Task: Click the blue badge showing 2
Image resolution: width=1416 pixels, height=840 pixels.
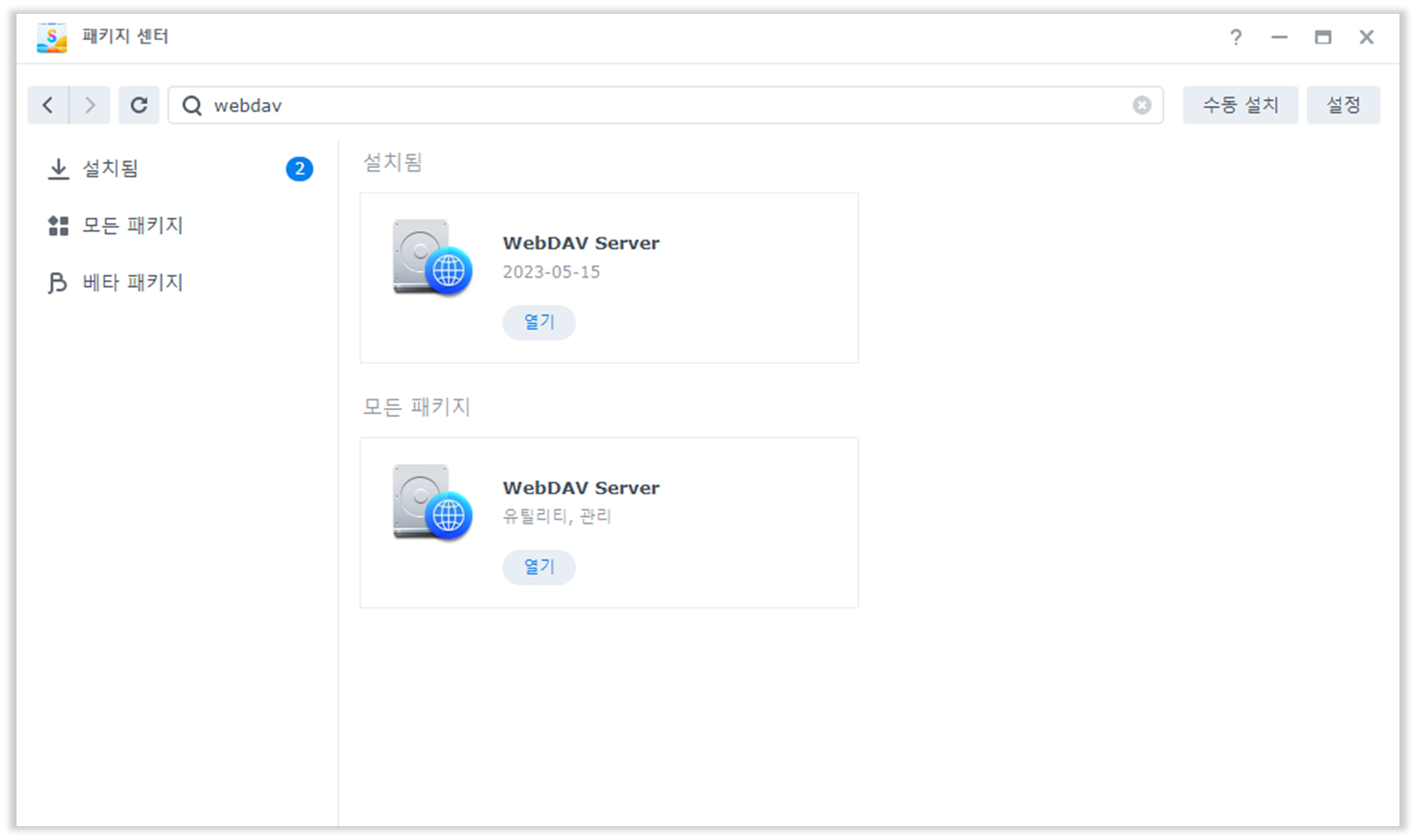Action: (300, 169)
